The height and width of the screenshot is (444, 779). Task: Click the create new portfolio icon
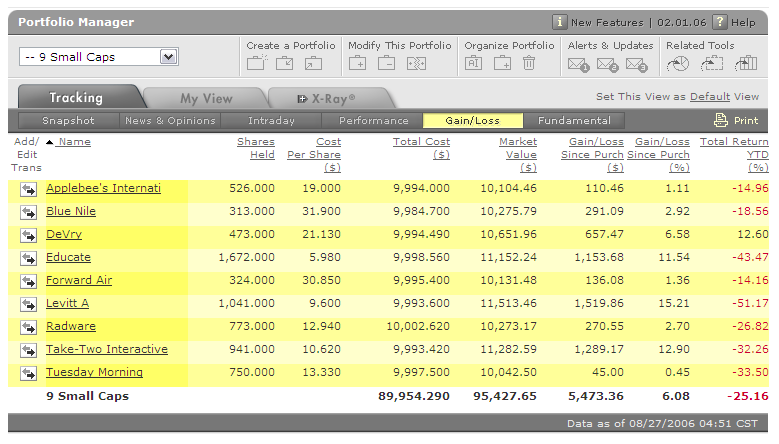[x=256, y=64]
